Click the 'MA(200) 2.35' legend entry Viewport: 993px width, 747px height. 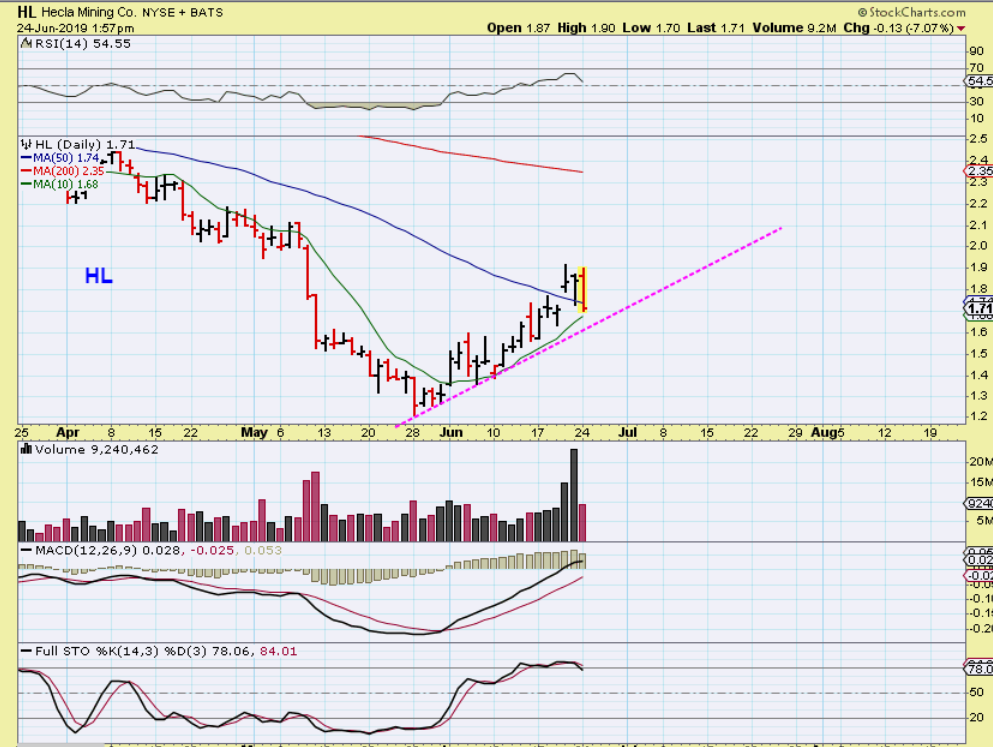63,171
